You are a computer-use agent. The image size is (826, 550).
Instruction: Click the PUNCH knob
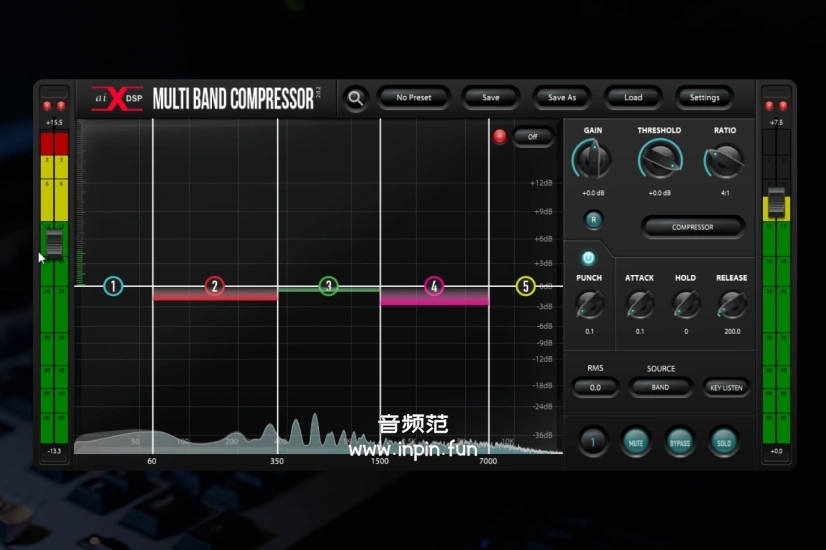(589, 305)
